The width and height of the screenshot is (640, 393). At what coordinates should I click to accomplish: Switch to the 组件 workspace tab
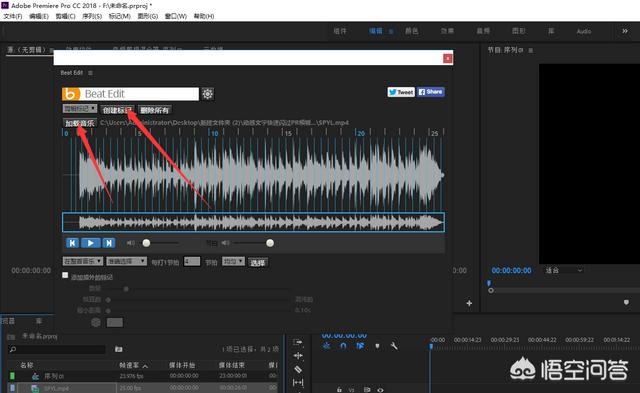pos(340,31)
